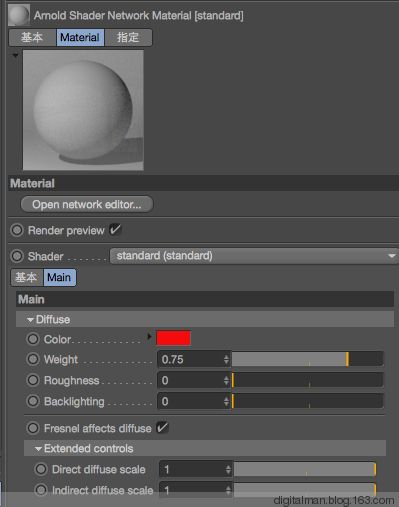The height and width of the screenshot is (507, 399).
Task: Expand the Color channel arrow
Action: [149, 337]
